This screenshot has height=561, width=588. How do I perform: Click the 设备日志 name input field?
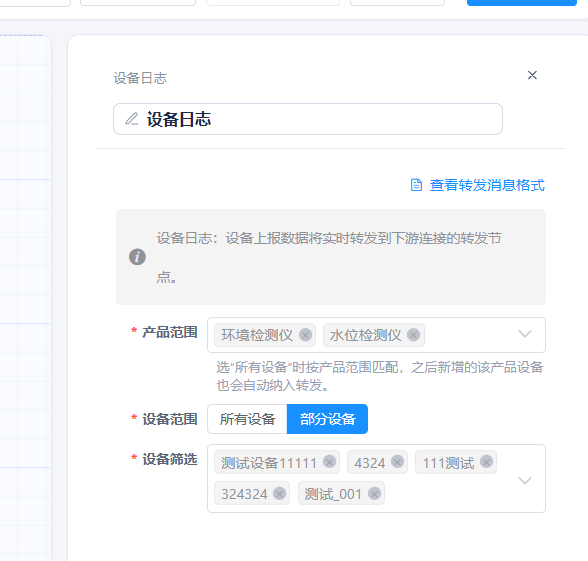pyautogui.click(x=308, y=119)
